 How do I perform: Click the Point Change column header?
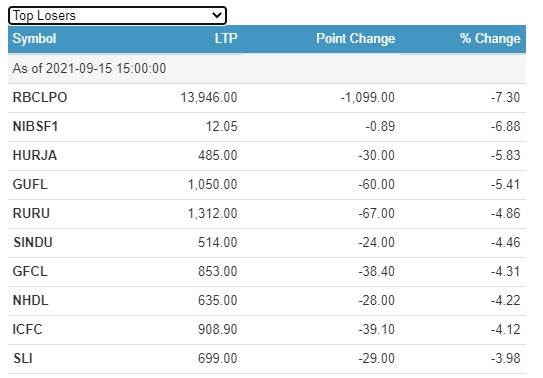[355, 38]
